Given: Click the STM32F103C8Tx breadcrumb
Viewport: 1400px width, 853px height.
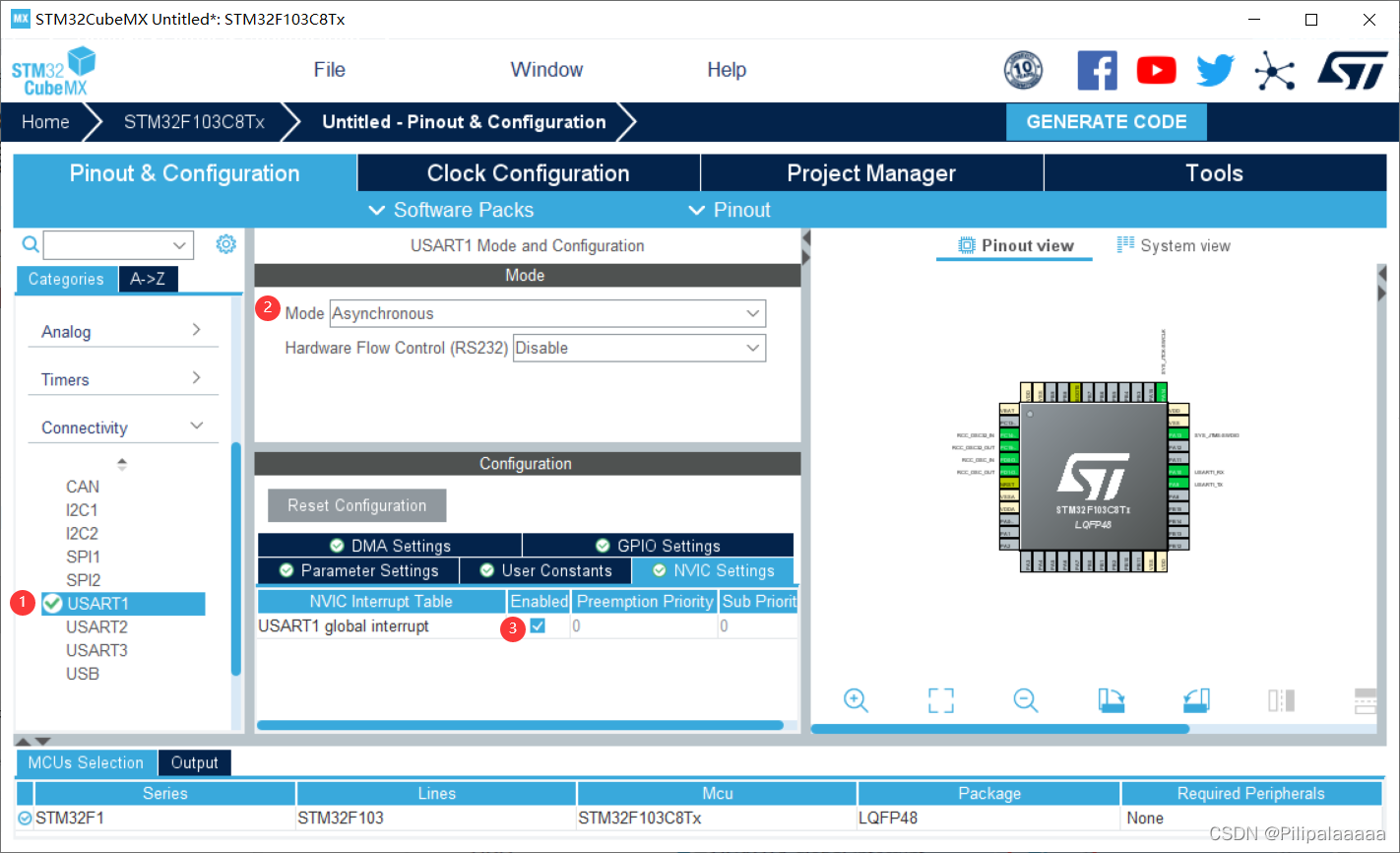Looking at the screenshot, I should point(194,122).
